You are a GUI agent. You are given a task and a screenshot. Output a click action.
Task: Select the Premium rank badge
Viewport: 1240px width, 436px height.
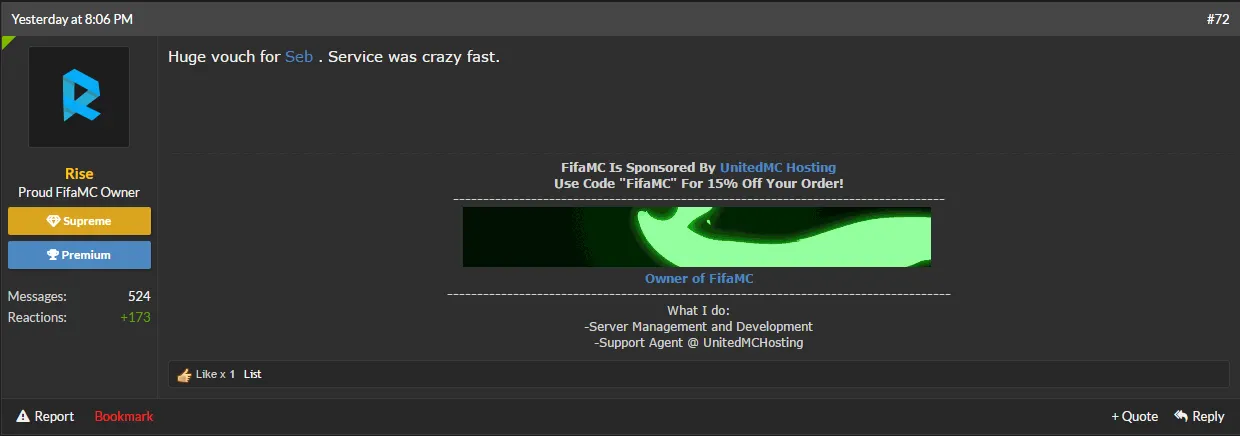point(79,255)
